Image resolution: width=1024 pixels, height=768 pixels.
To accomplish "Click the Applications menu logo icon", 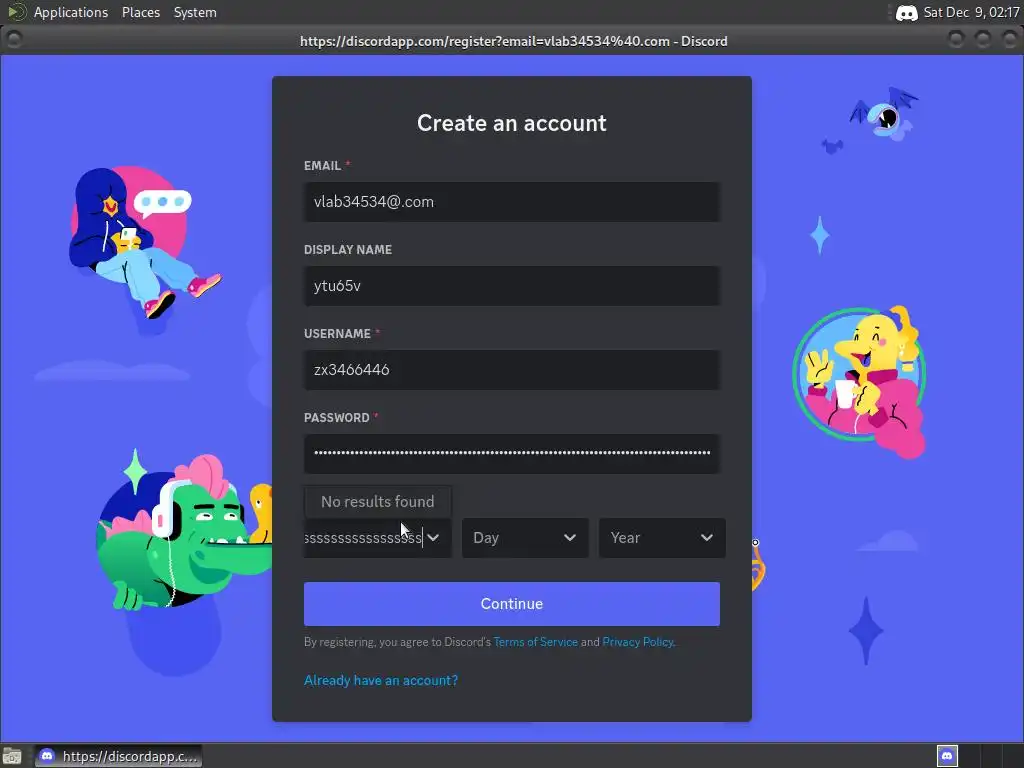I will pos(16,12).
